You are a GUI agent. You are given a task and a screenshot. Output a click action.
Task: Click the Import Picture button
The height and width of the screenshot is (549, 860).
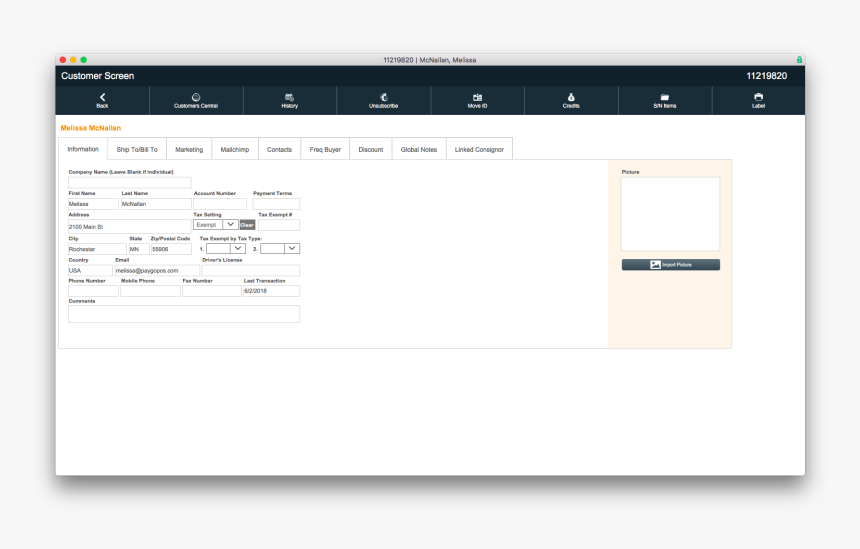[670, 265]
